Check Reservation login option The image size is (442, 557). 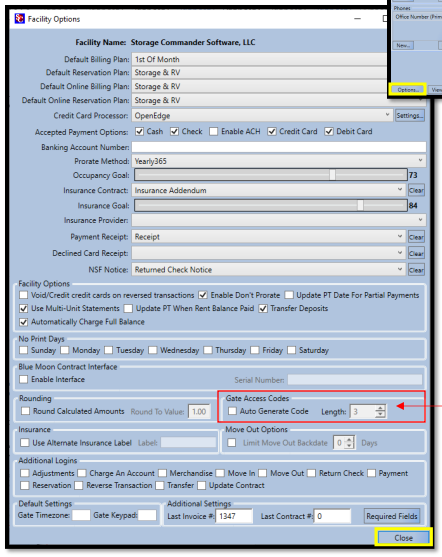click(25, 485)
